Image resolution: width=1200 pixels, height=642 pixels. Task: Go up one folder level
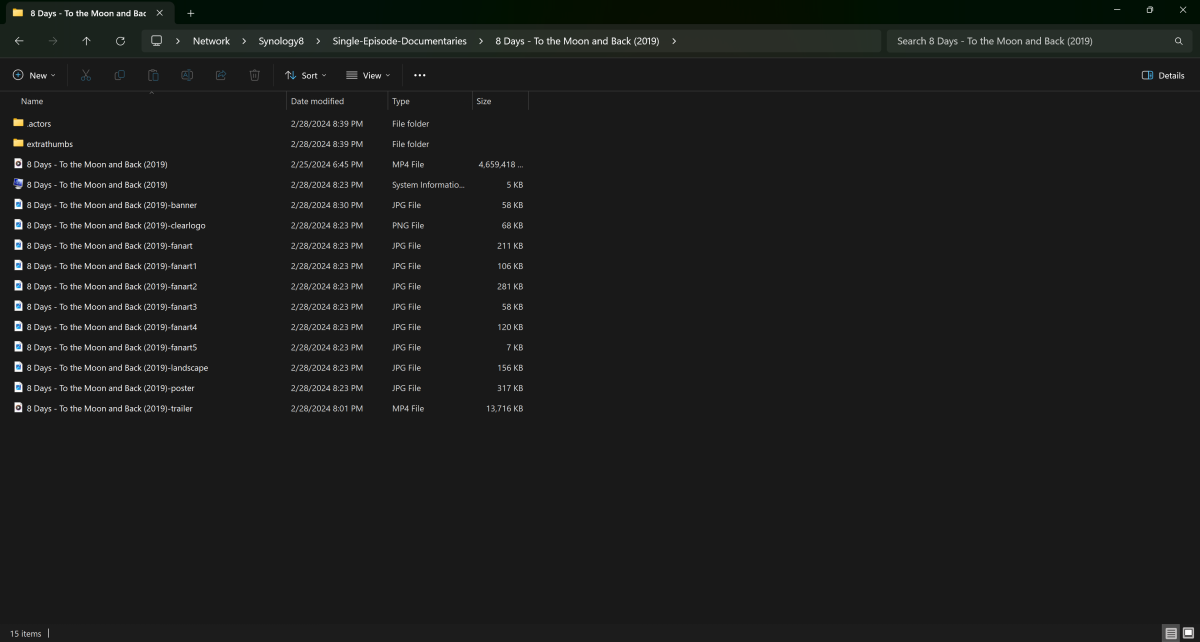pos(86,41)
